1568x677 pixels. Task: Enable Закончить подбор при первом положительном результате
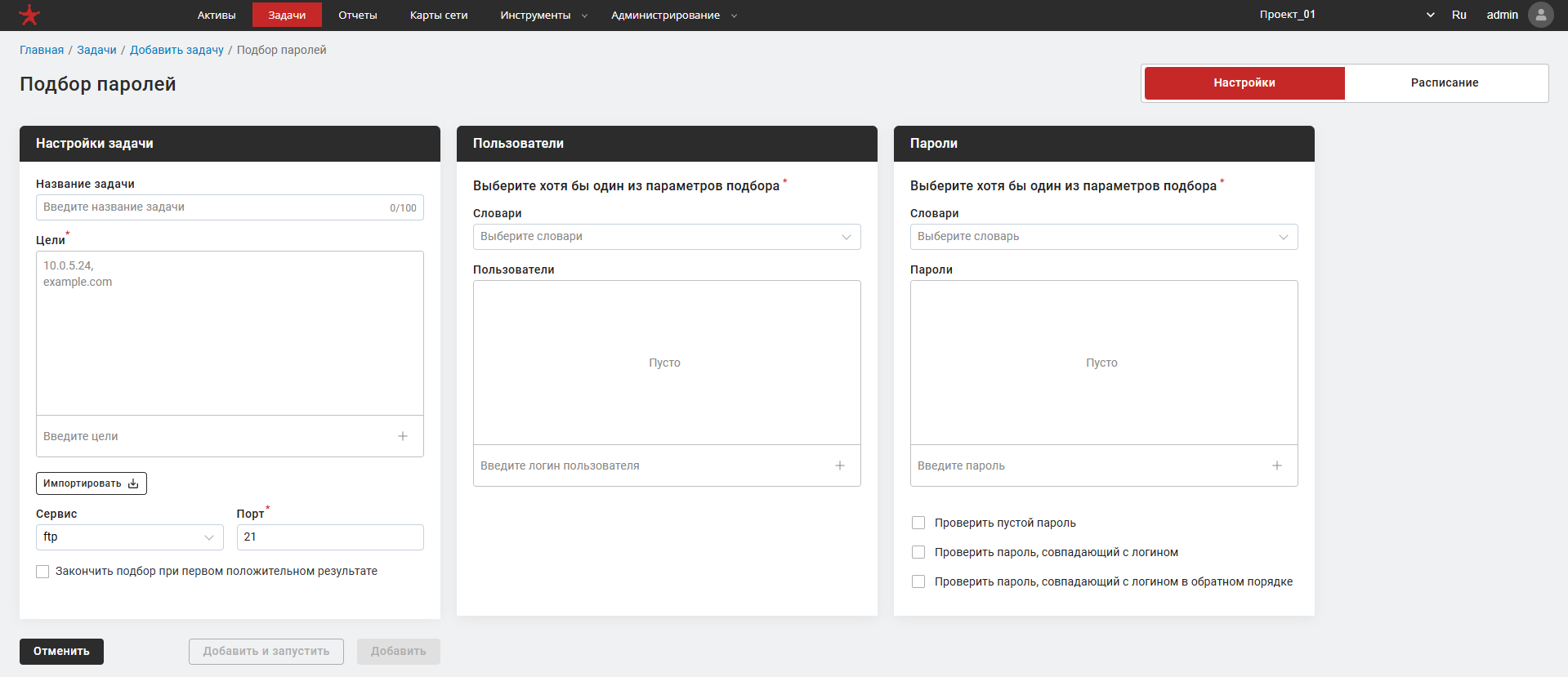pyautogui.click(x=42, y=572)
